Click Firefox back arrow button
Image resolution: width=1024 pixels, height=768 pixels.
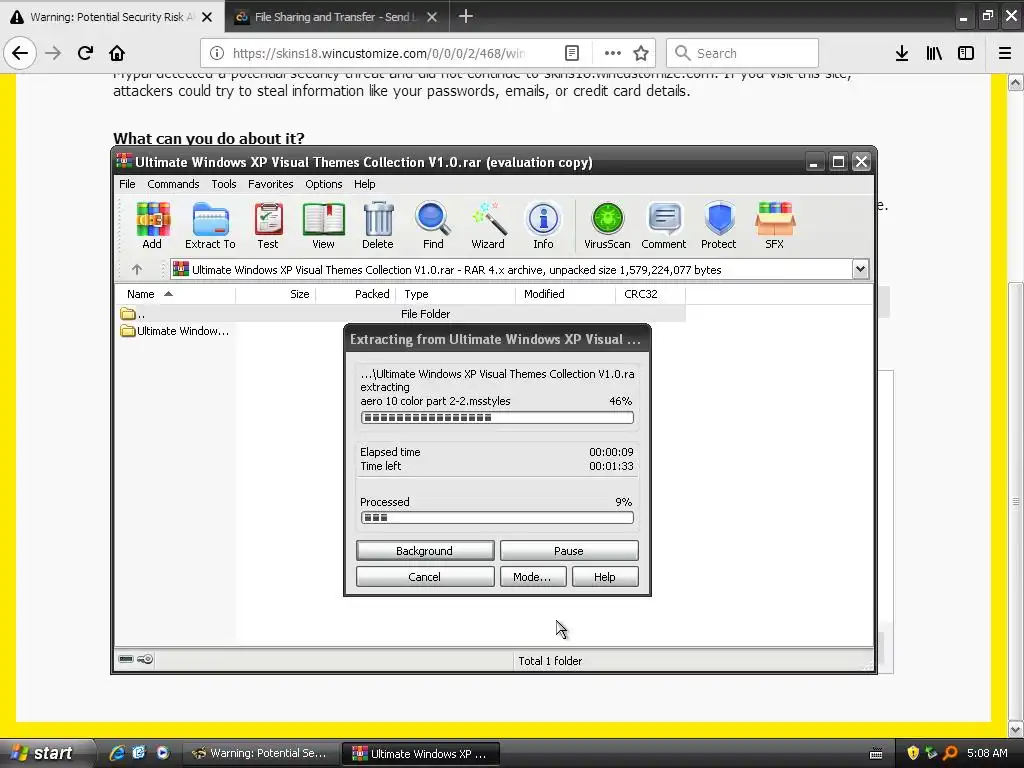(20, 53)
